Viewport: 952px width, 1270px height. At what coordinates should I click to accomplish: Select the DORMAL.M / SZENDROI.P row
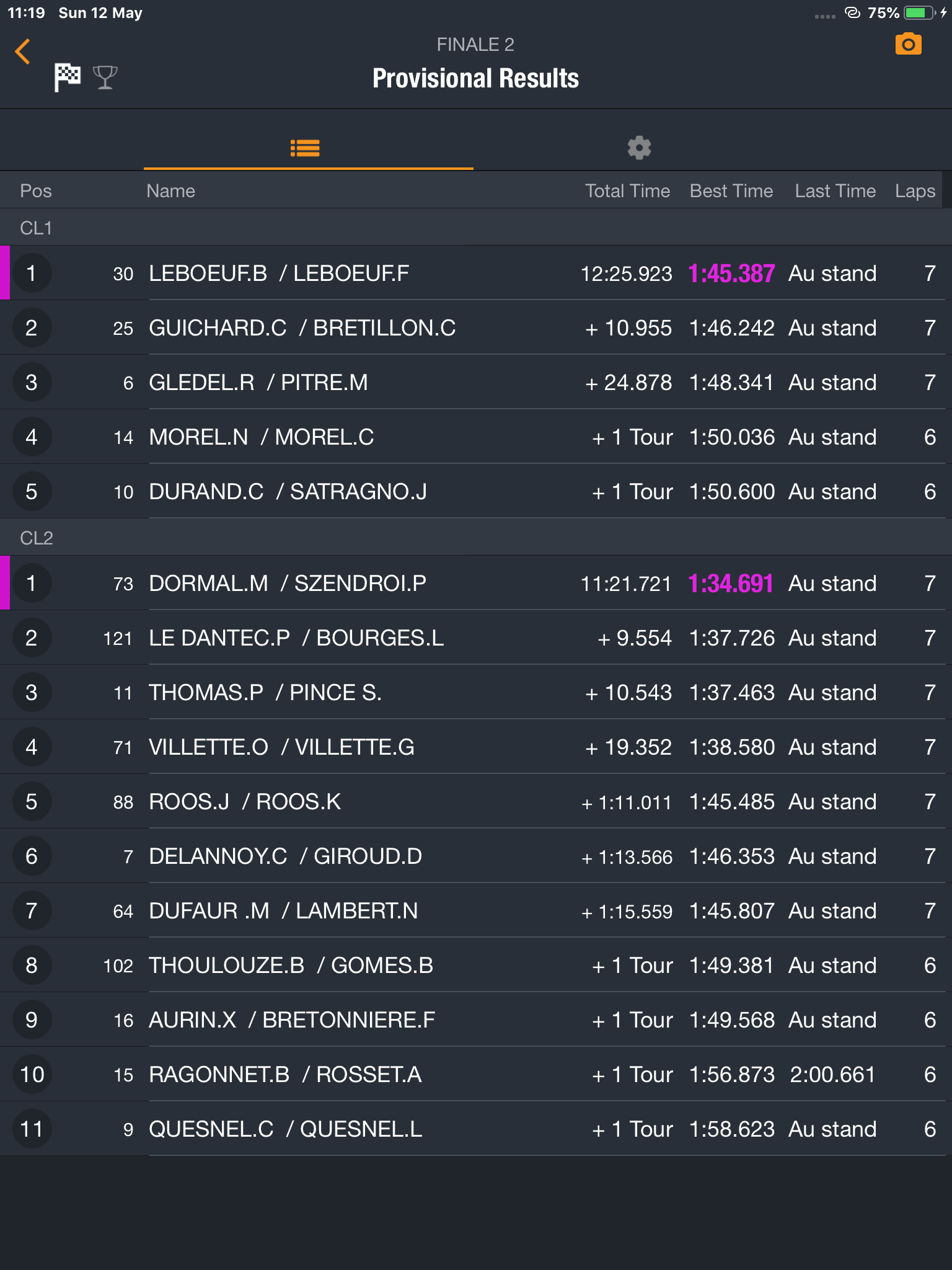click(x=476, y=584)
